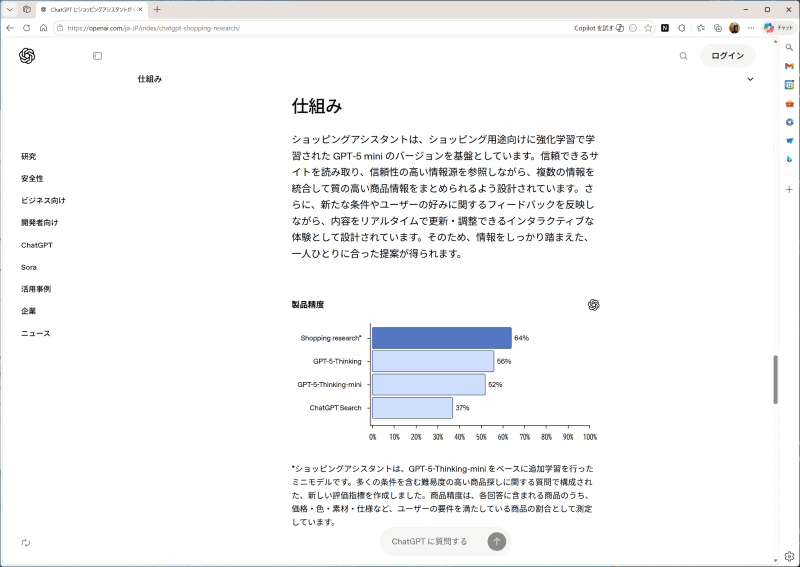Add a sidebar app with the plus icon
The width and height of the screenshot is (800, 567).
coord(789,189)
